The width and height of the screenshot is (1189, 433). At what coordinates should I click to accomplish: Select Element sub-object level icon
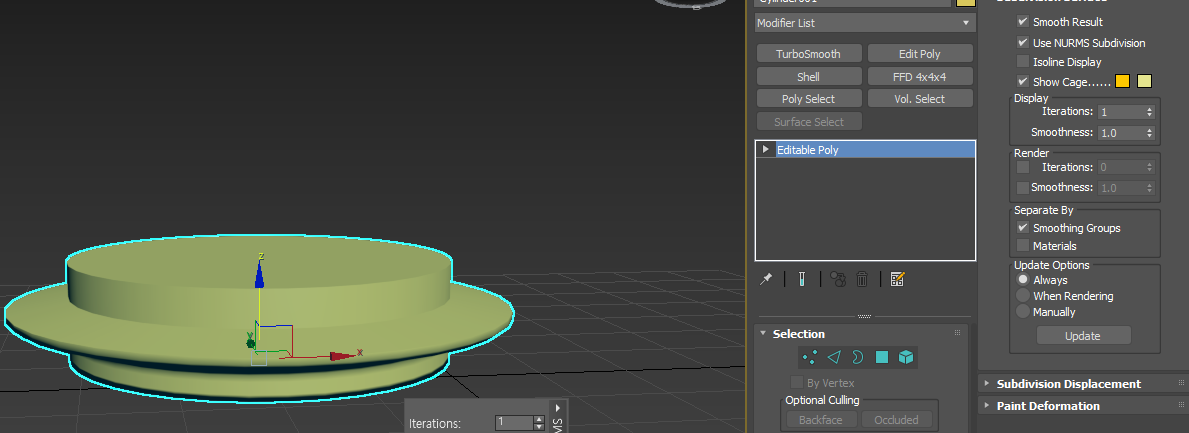[905, 357]
